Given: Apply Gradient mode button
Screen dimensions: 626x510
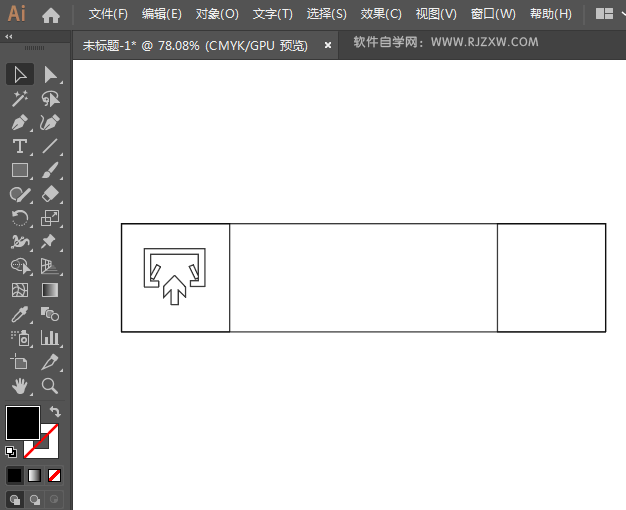Looking at the screenshot, I should coord(34,475).
